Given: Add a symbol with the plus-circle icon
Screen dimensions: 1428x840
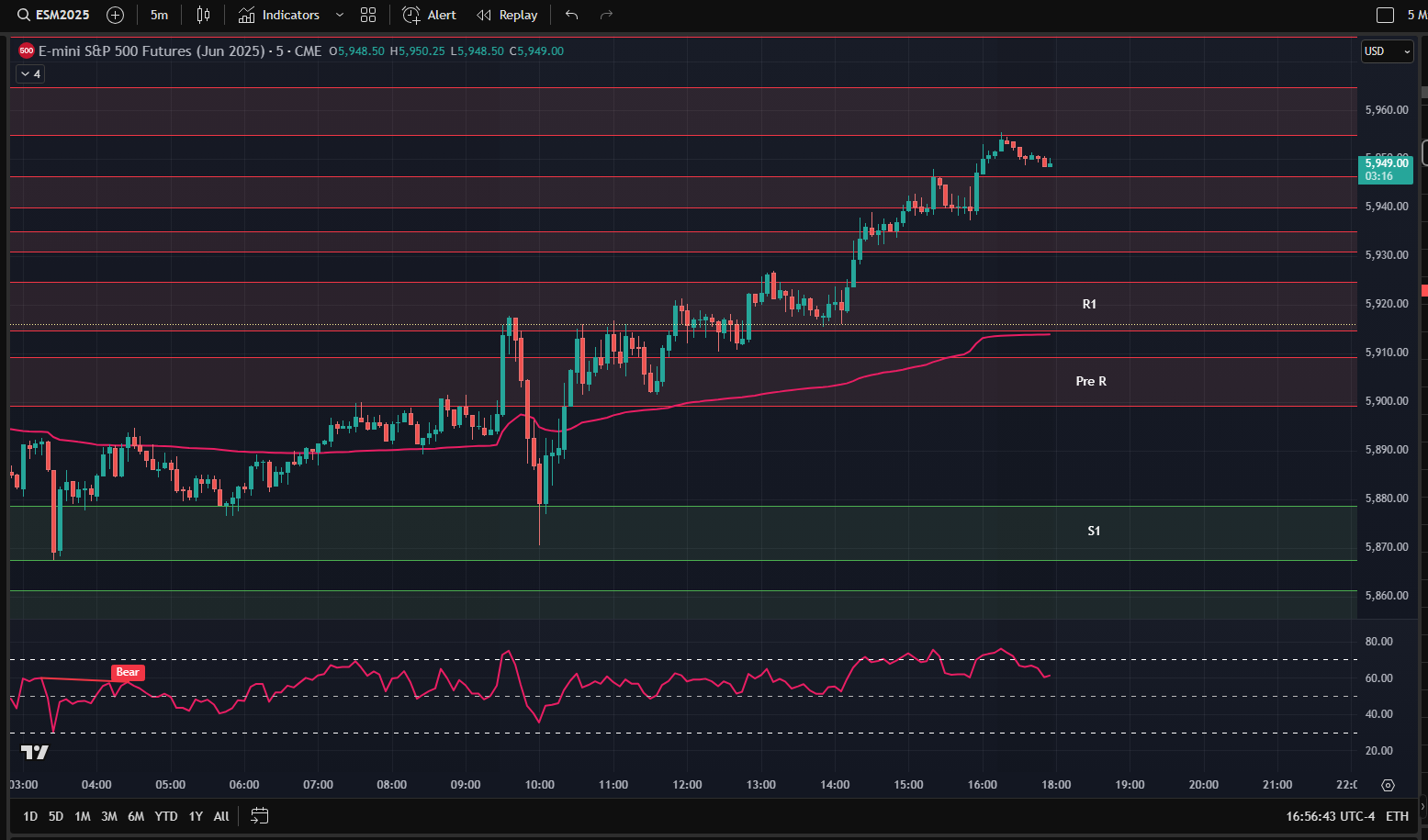Looking at the screenshot, I should 115,15.
